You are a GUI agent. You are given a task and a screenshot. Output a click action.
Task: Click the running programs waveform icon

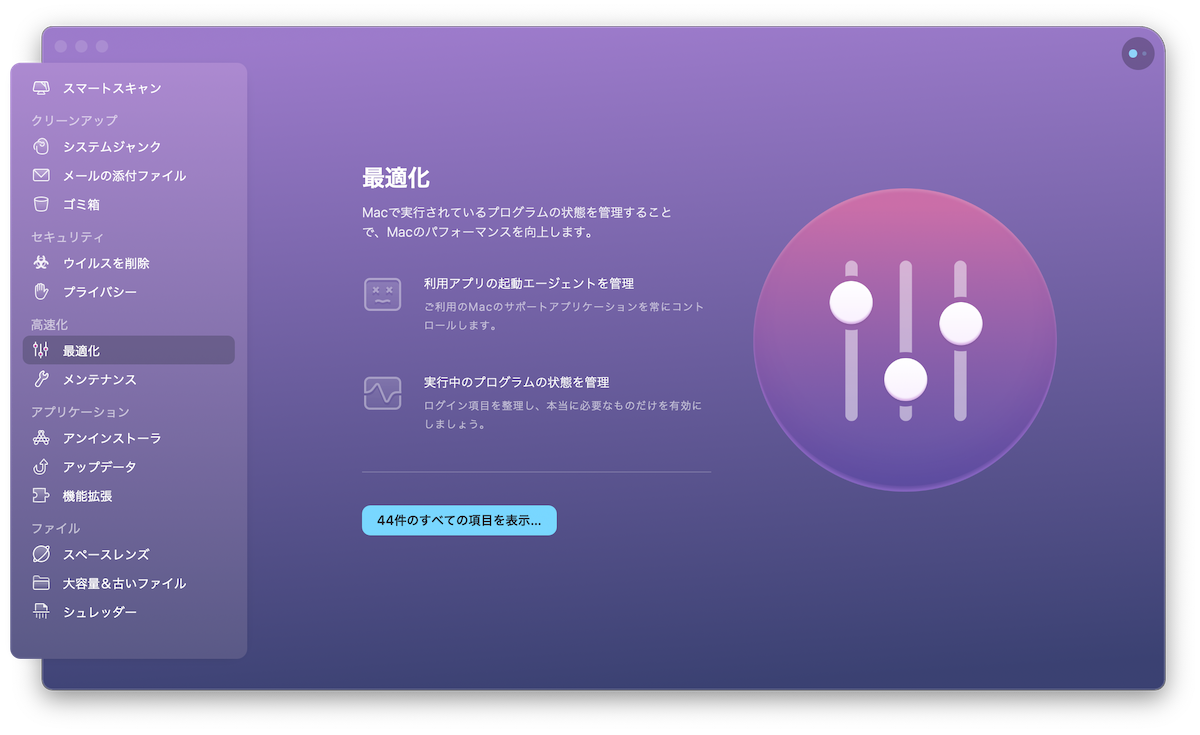click(382, 393)
